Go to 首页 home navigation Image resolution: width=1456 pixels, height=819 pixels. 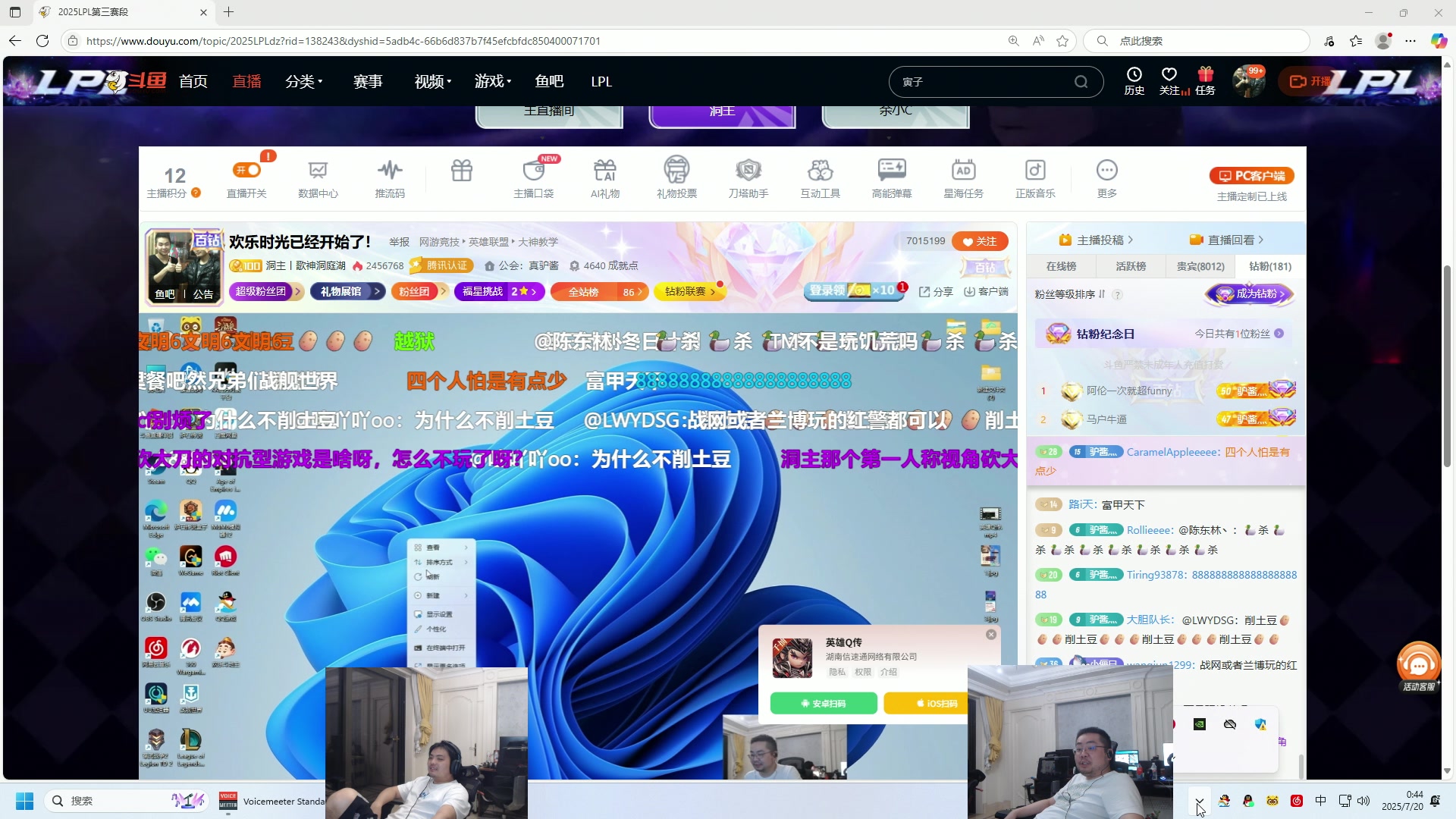(193, 81)
